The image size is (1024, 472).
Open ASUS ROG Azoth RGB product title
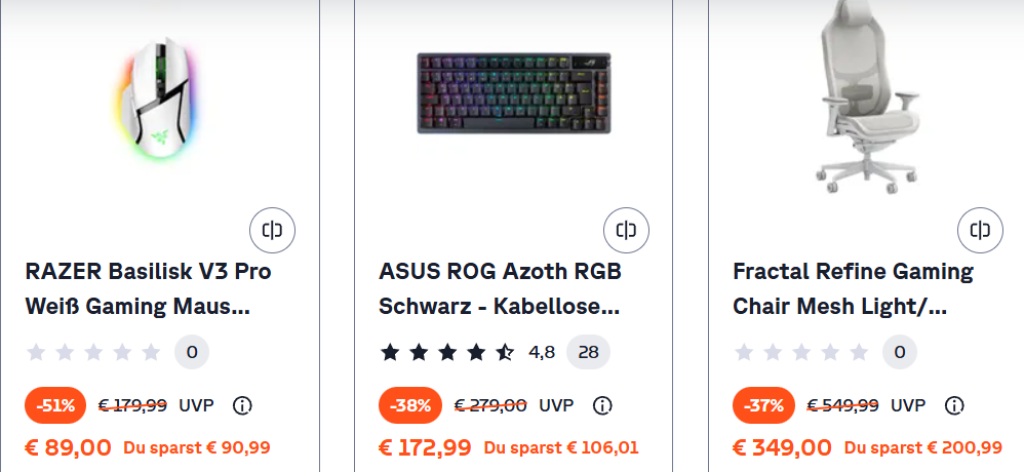pyautogui.click(x=500, y=288)
